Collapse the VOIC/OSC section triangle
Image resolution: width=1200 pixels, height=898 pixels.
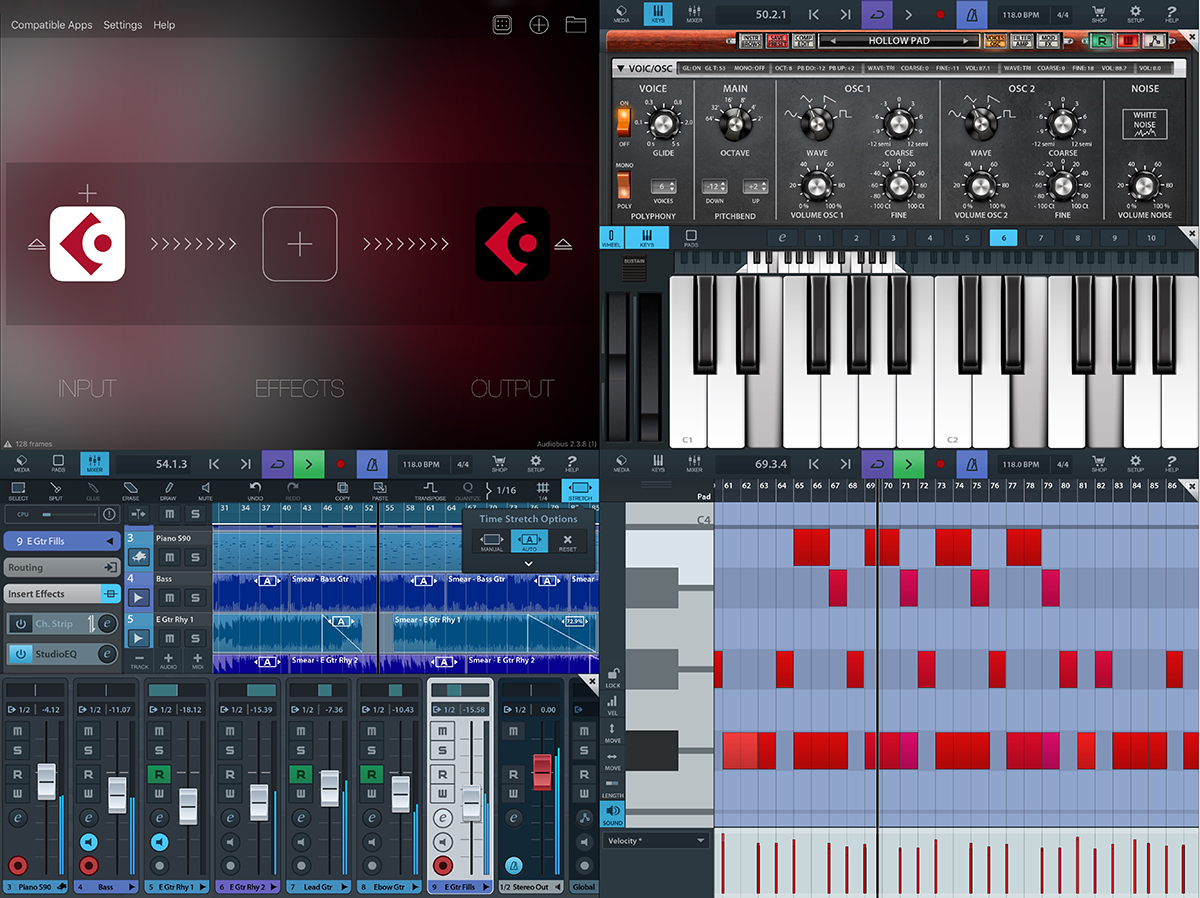[x=620, y=68]
